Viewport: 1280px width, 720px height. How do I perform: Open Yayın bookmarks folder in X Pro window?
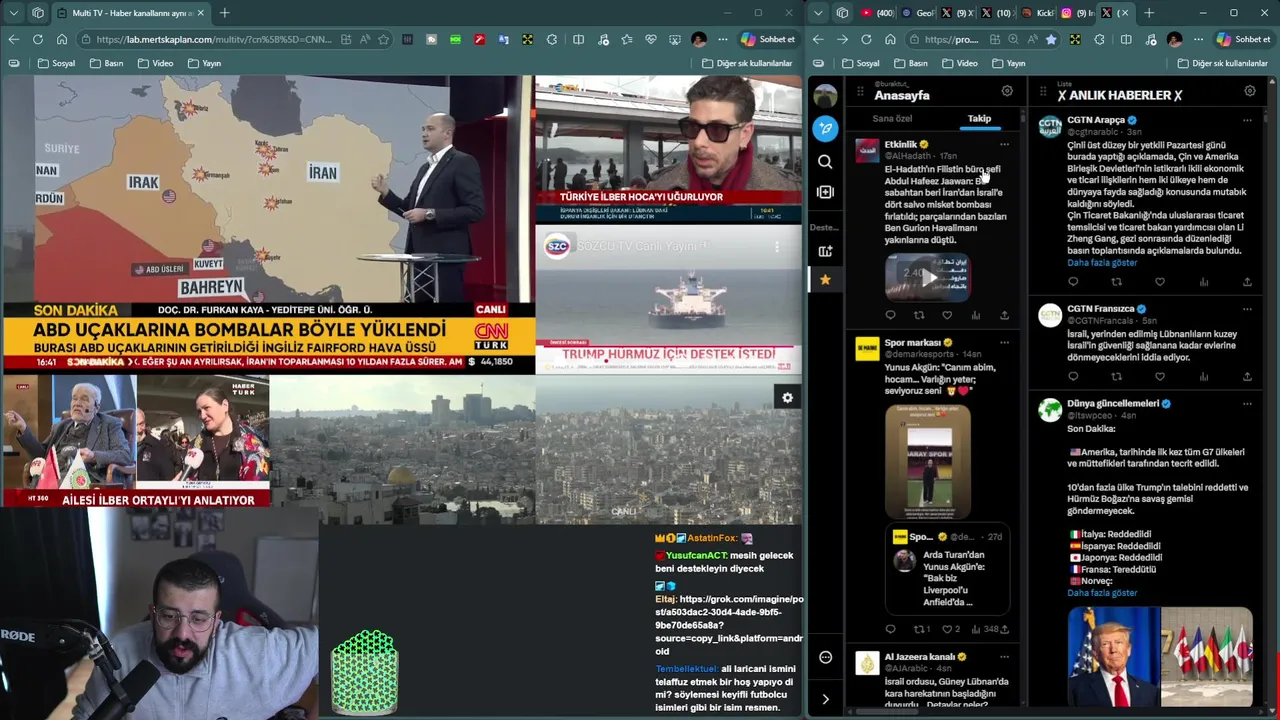[x=1007, y=63]
